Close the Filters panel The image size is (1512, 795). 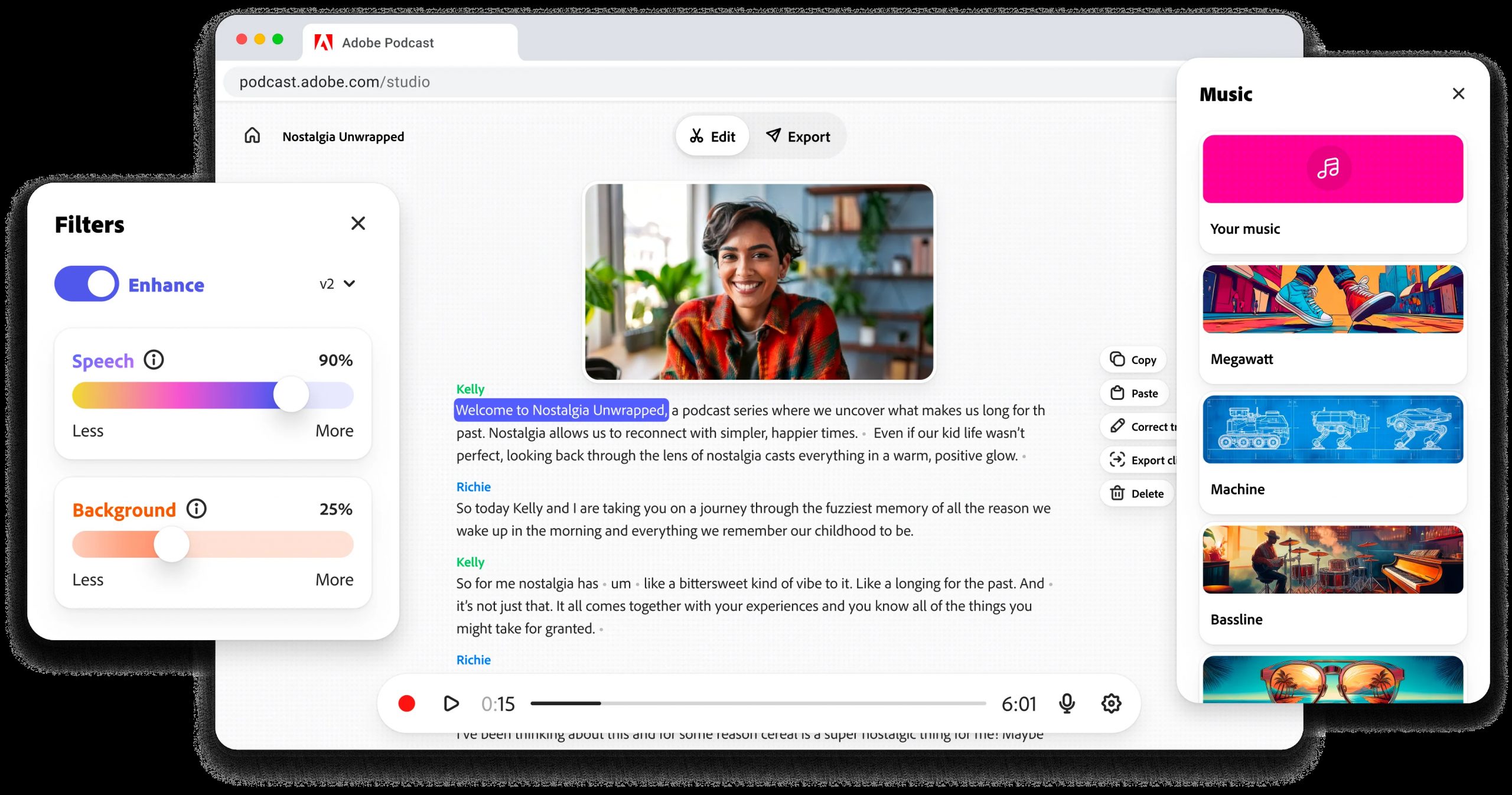point(359,224)
